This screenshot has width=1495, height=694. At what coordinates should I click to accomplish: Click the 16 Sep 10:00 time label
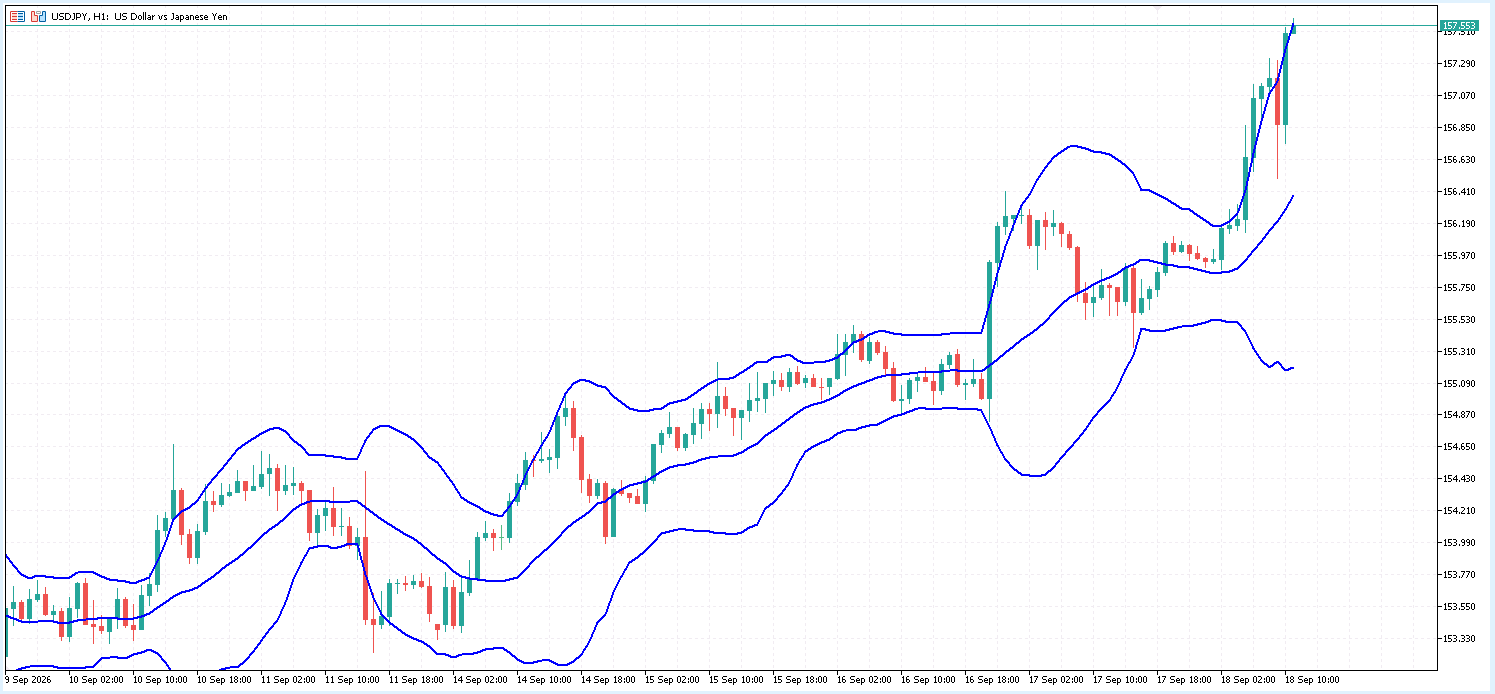[x=927, y=679]
